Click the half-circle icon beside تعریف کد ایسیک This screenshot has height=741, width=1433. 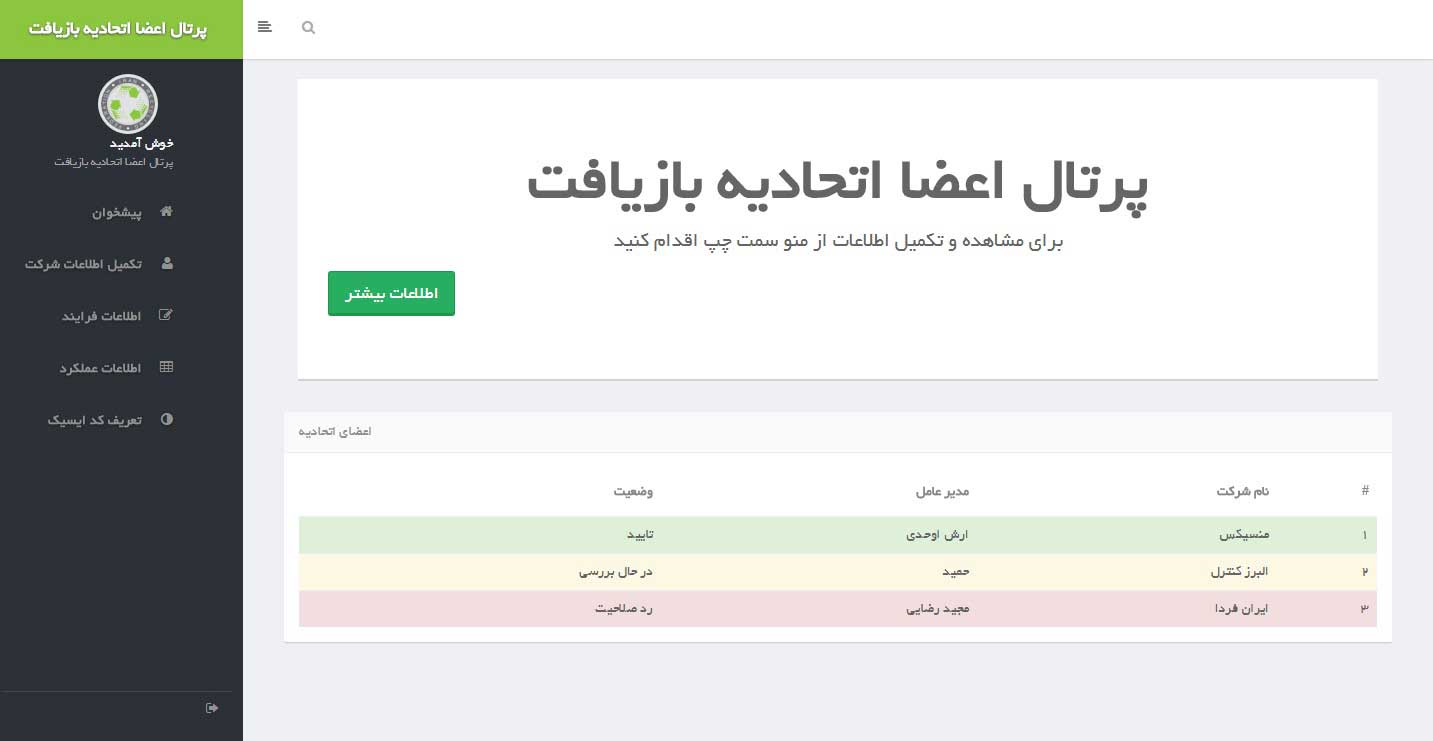167,419
